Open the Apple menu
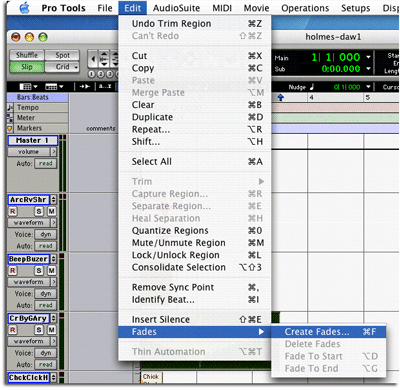 click(x=24, y=8)
